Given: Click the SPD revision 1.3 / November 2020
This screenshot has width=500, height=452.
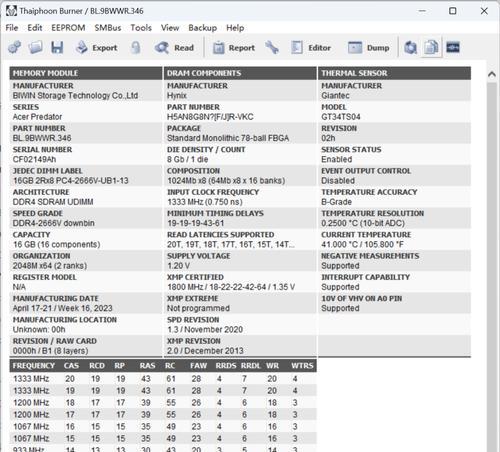Looking at the screenshot, I should (x=205, y=330).
